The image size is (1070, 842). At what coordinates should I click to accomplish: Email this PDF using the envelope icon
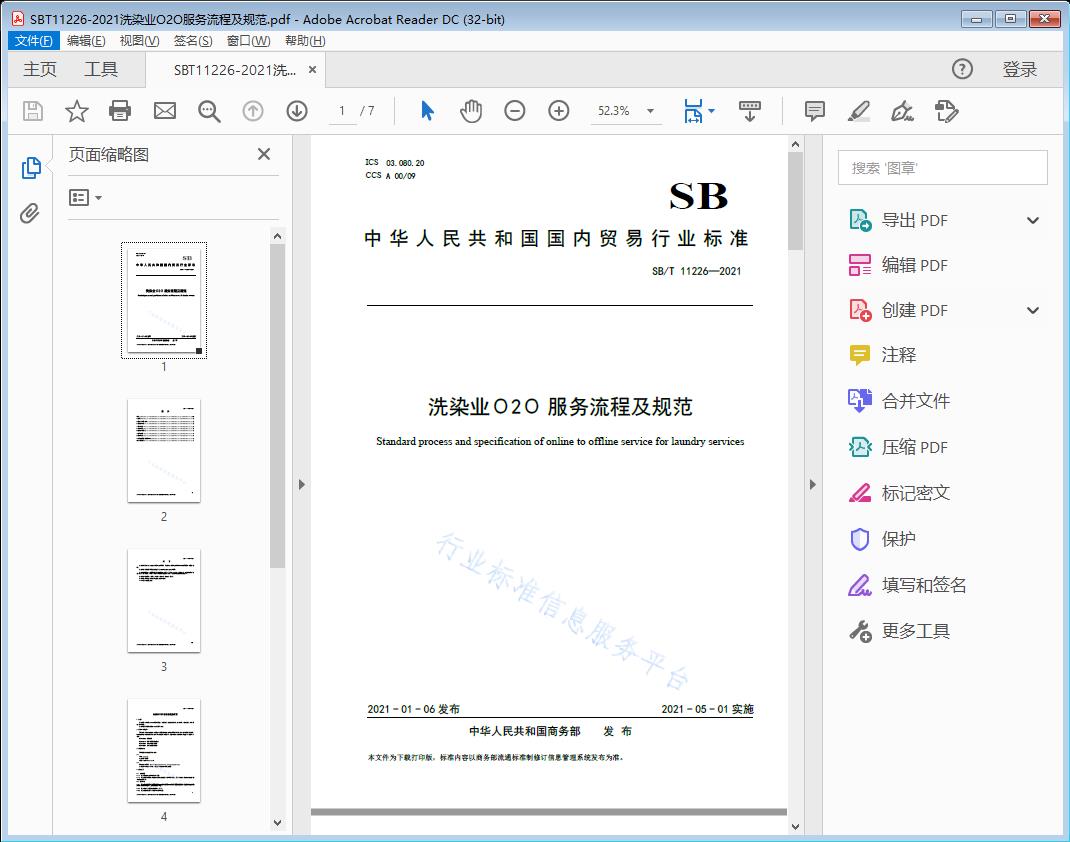tap(164, 111)
